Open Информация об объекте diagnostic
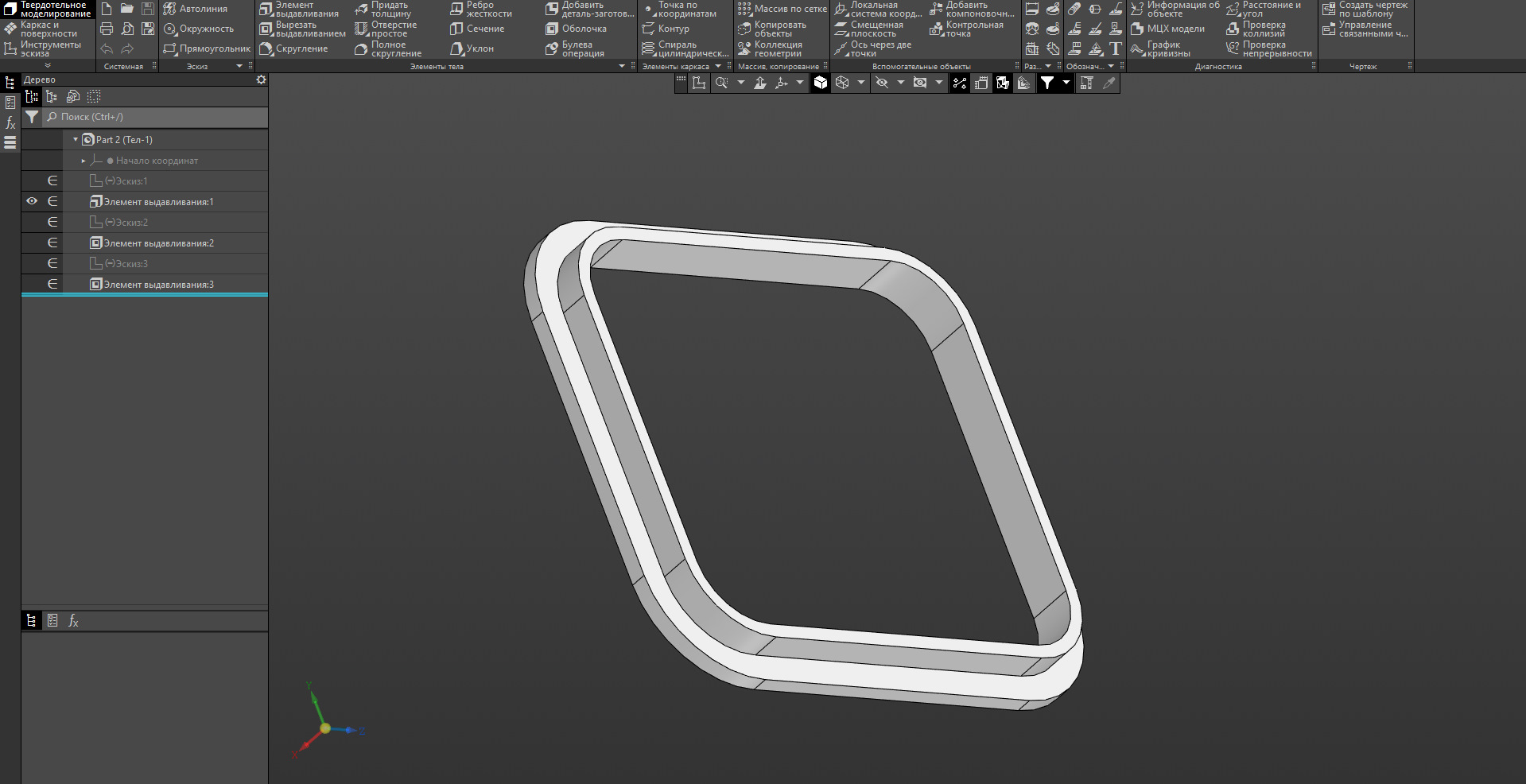This screenshot has height=784, width=1526. [x=1175, y=9]
